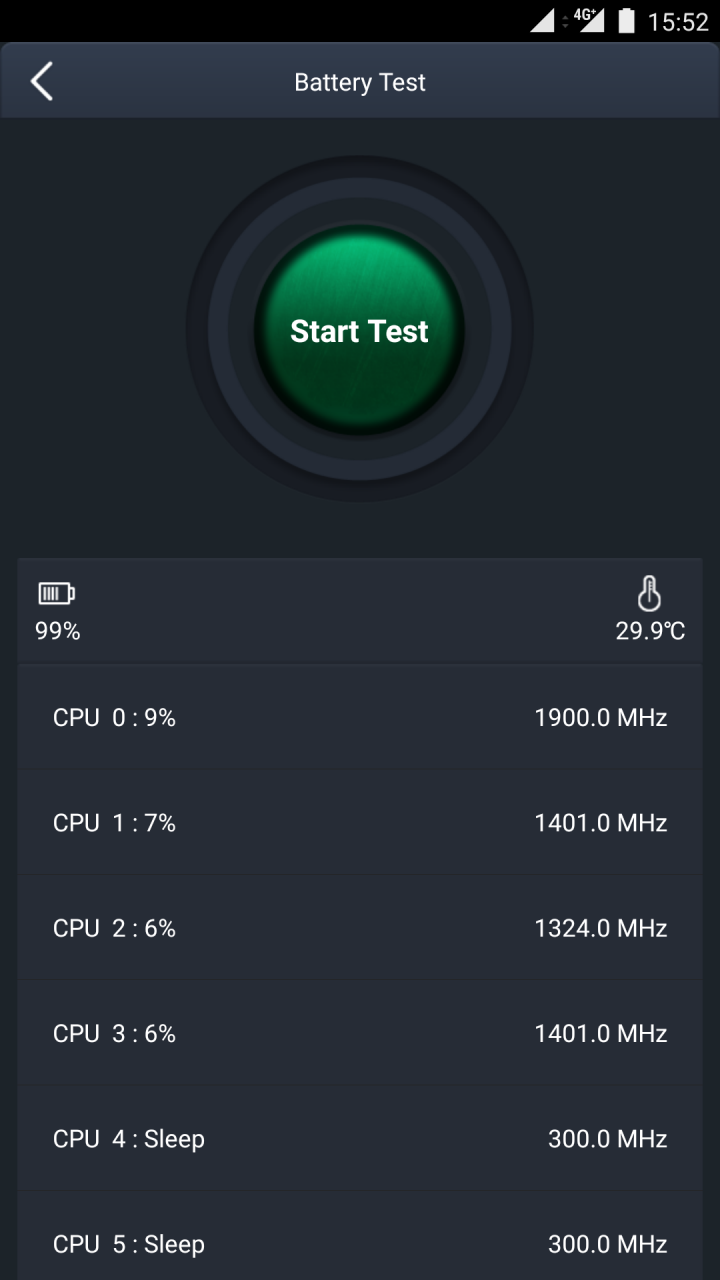Select the CPU 1 : 7% row

click(360, 822)
